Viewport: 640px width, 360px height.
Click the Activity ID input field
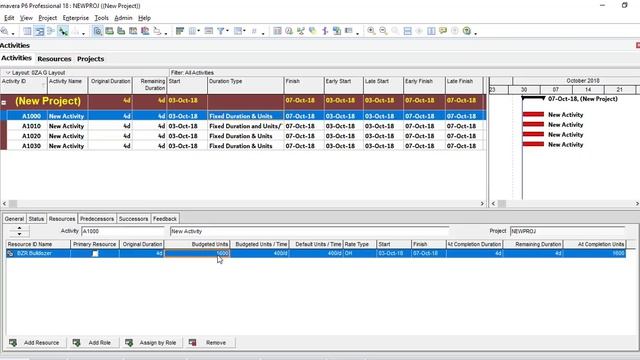(x=122, y=231)
